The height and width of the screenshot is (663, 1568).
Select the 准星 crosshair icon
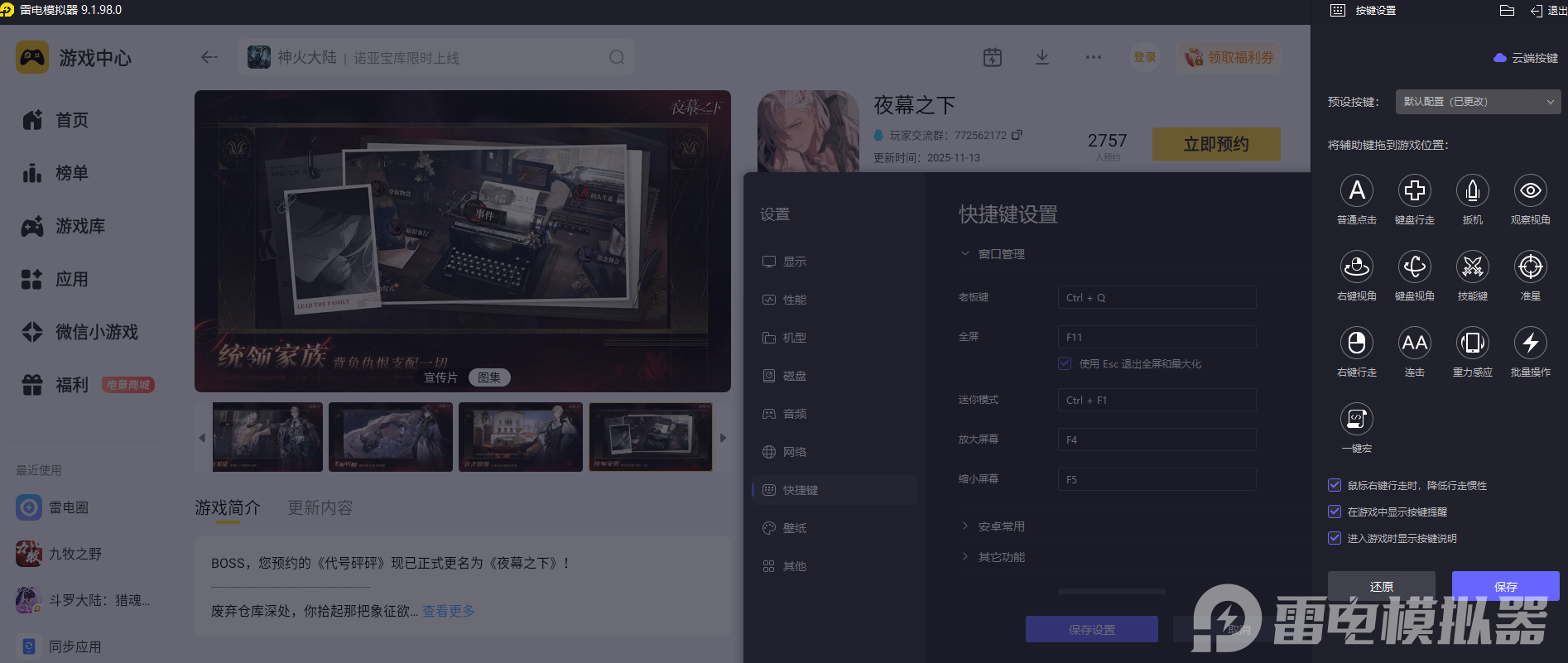[x=1530, y=267]
